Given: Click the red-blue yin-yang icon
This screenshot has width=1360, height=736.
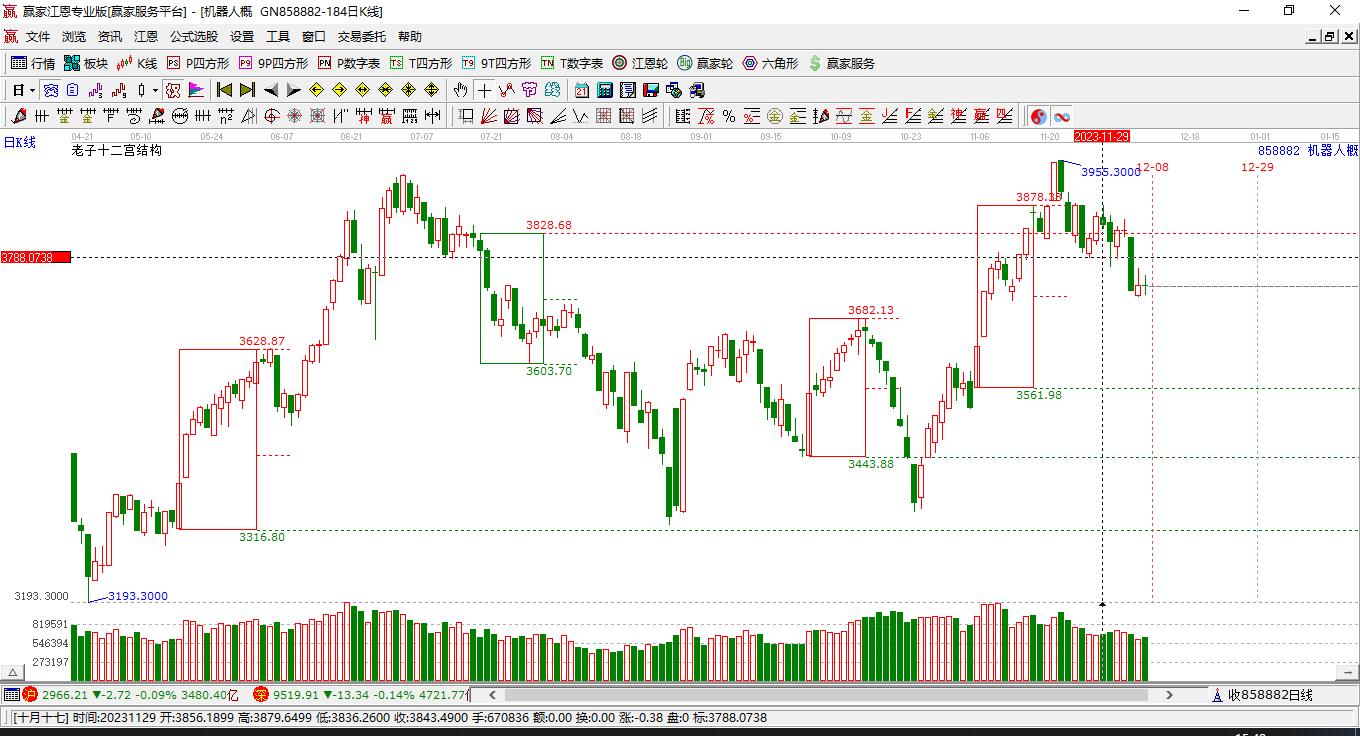Looking at the screenshot, I should pos(1039,116).
